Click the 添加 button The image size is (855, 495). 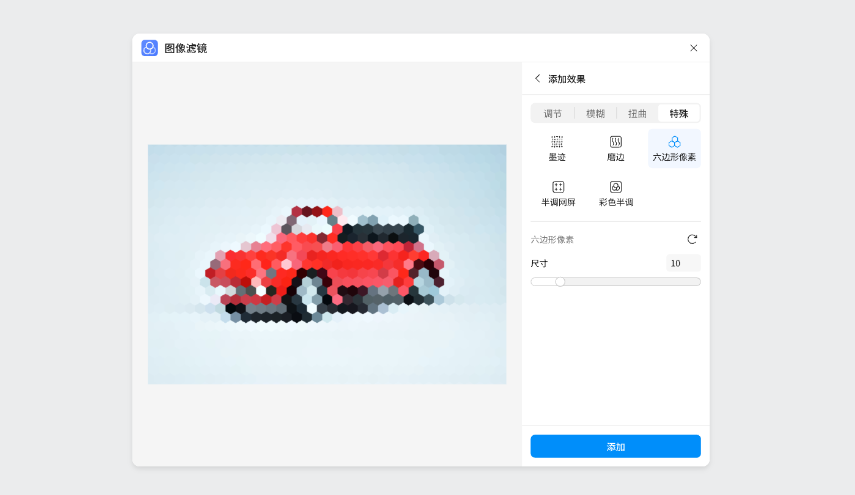pyautogui.click(x=616, y=446)
